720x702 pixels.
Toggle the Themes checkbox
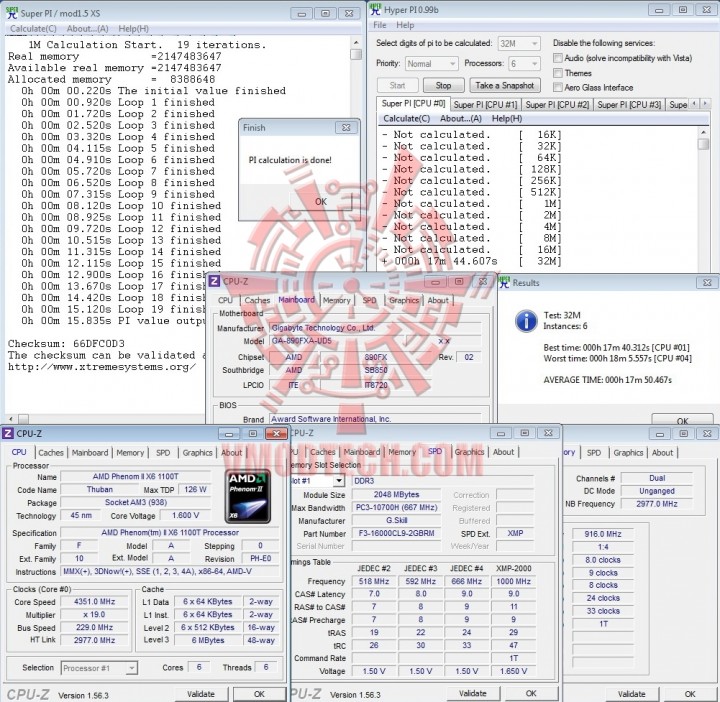(x=558, y=73)
